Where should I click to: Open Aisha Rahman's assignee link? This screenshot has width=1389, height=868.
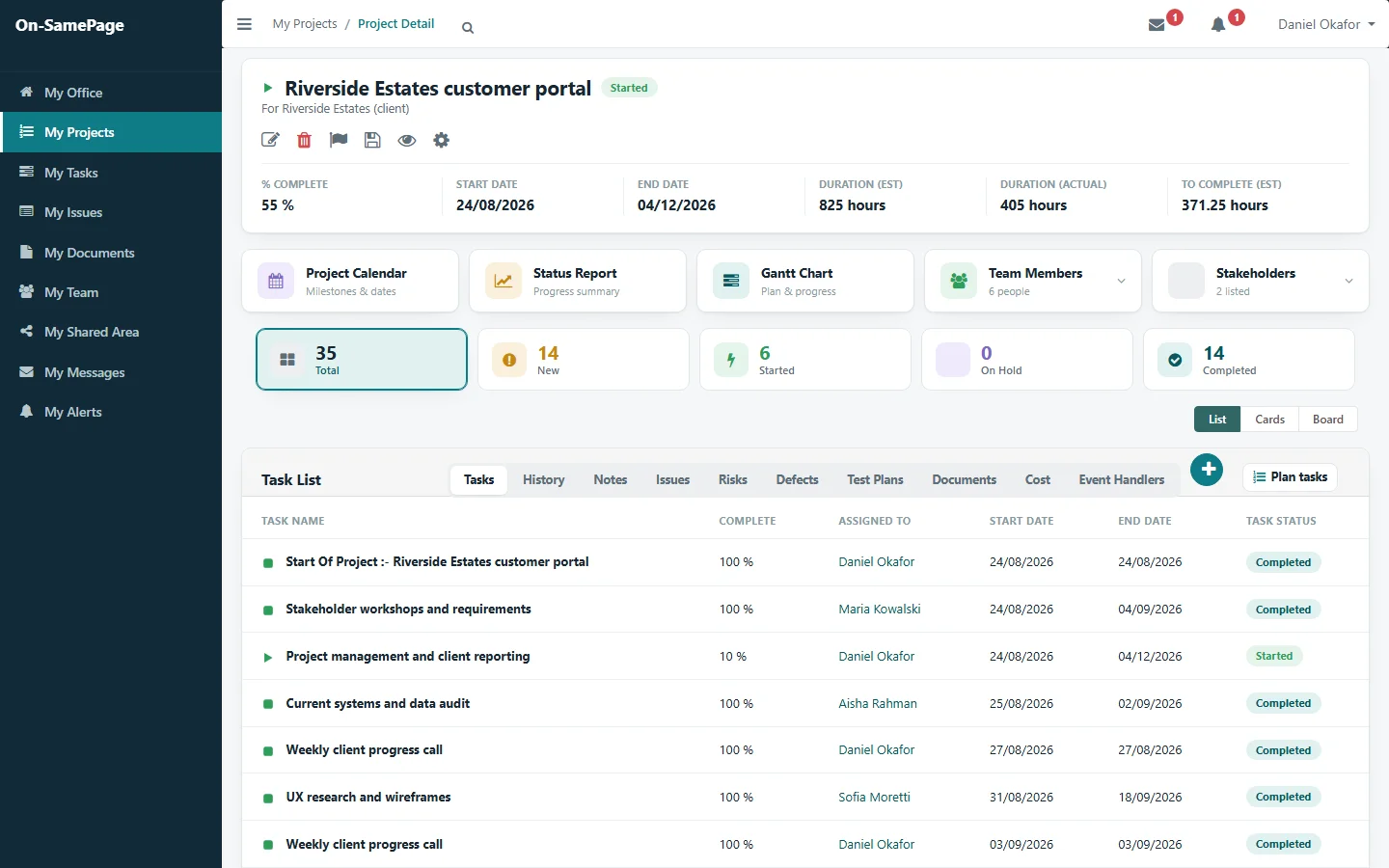click(878, 704)
